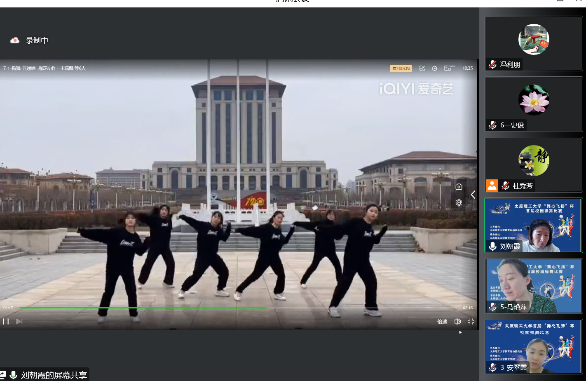The width and height of the screenshot is (586, 381).
Task: Pause the iQIYI video playback
Action: tap(6, 321)
